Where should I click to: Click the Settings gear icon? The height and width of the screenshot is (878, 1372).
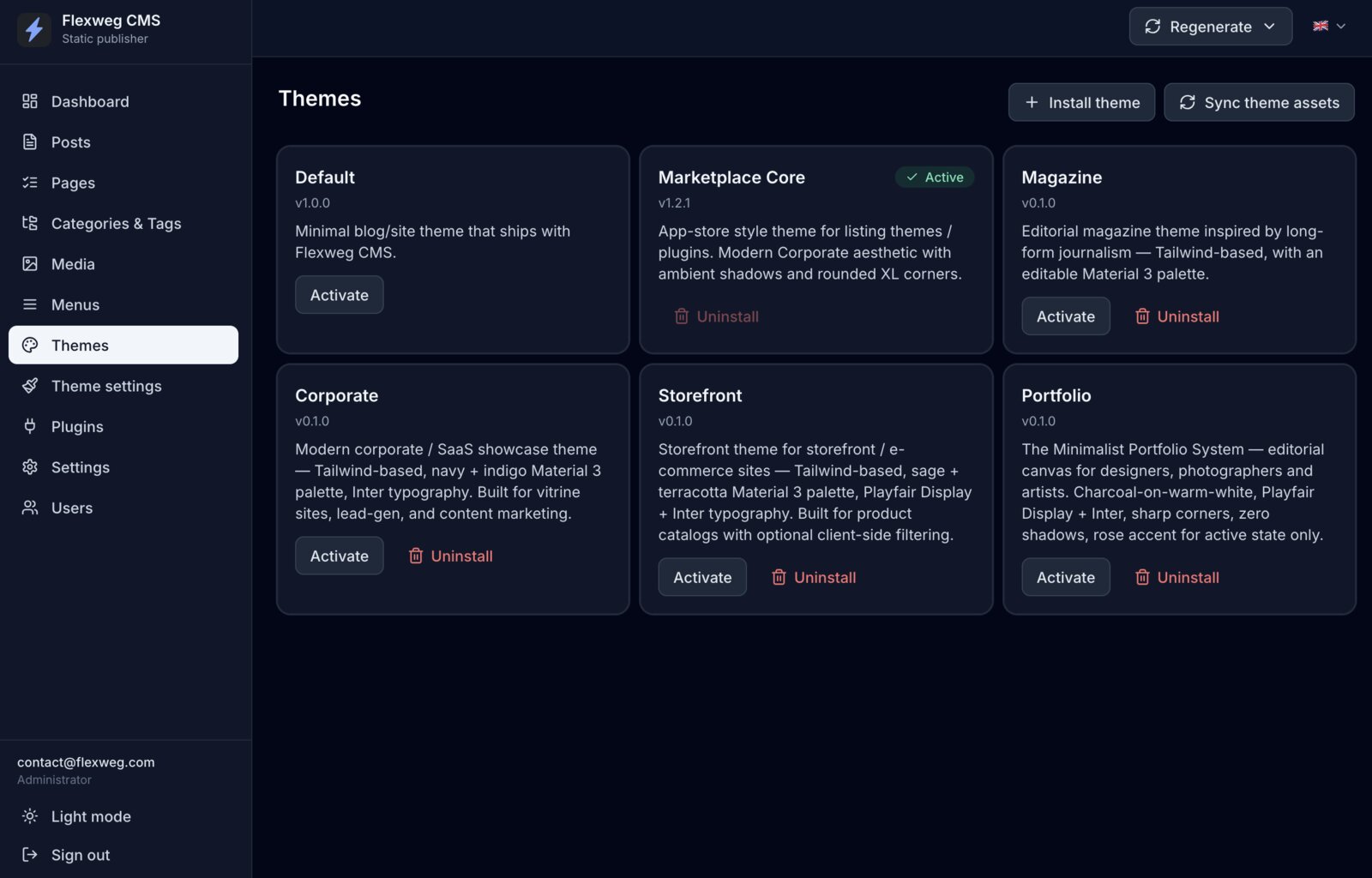point(30,467)
